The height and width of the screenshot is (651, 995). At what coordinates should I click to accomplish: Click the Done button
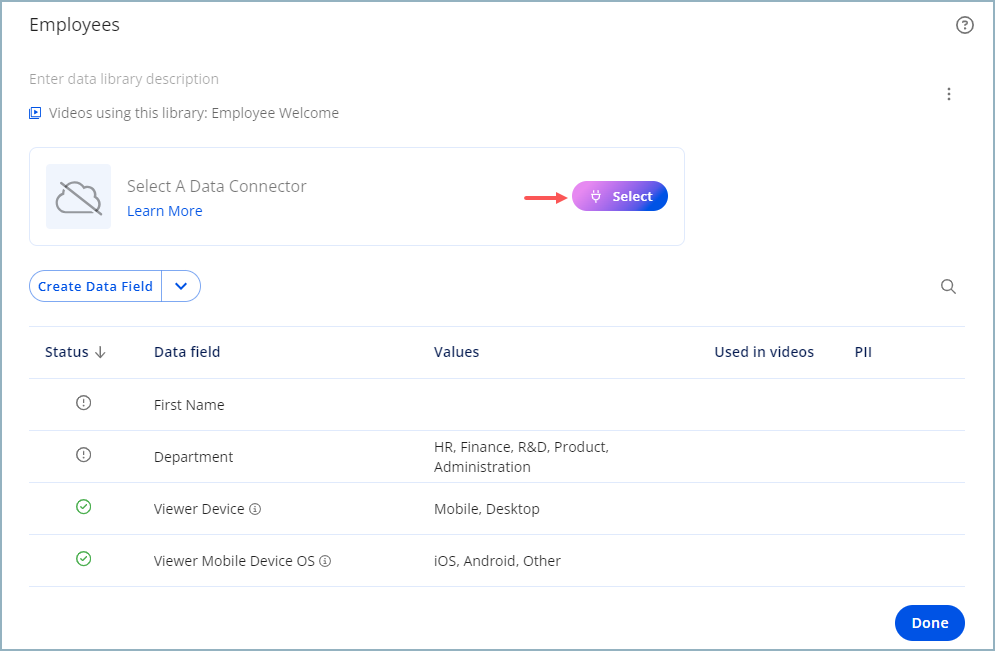(x=930, y=623)
